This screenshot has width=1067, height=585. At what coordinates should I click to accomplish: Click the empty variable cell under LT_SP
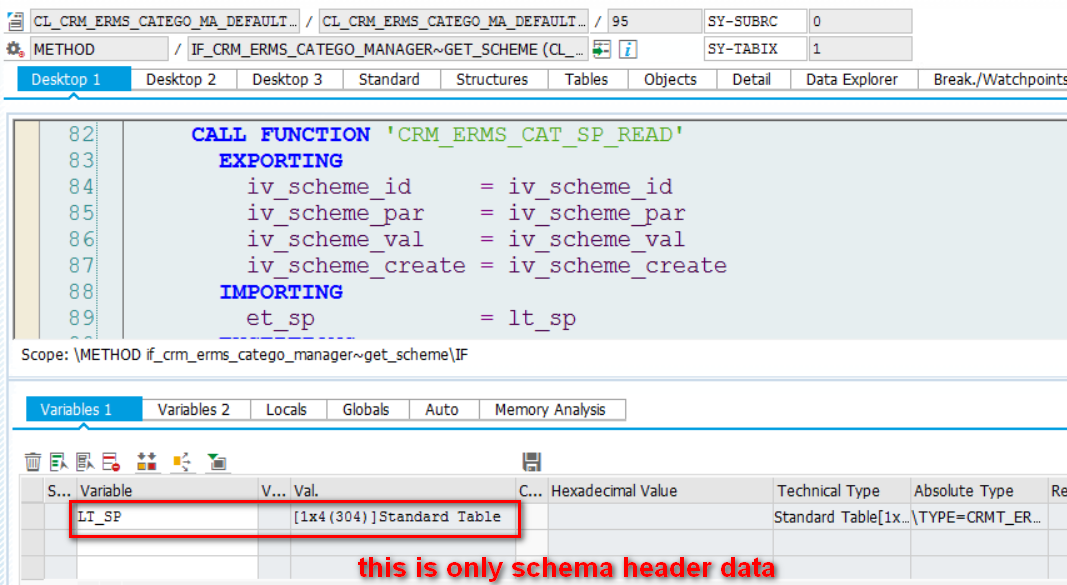[167, 543]
